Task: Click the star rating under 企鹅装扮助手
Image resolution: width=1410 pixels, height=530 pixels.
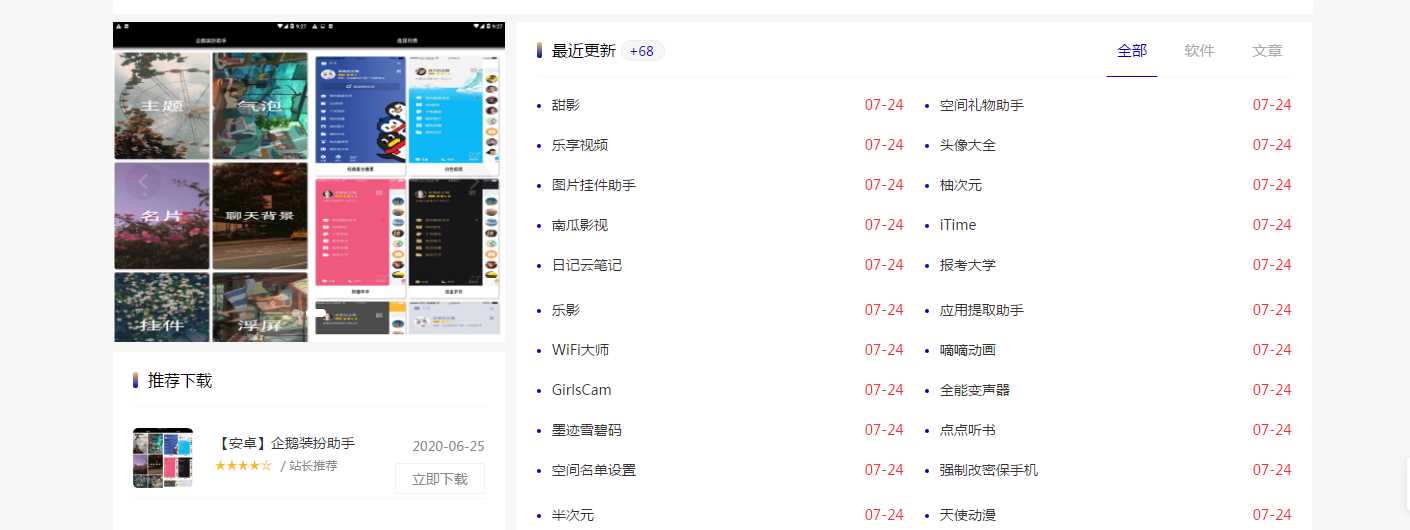Action: [x=243, y=466]
